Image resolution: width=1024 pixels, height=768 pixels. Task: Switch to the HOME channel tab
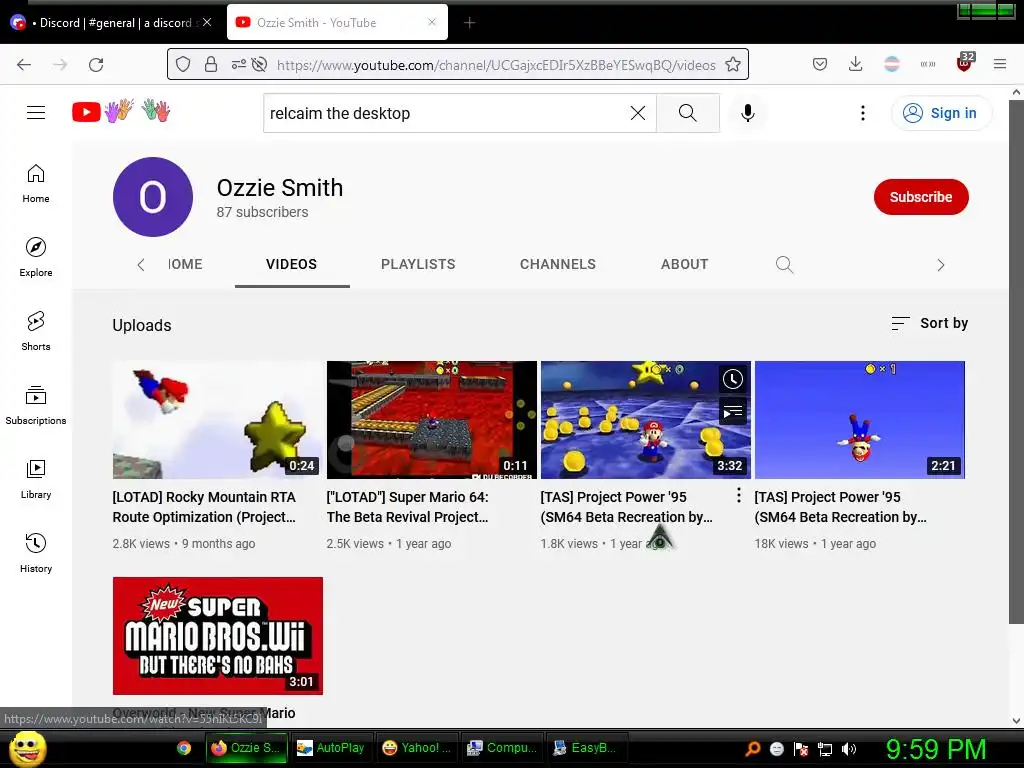point(185,264)
